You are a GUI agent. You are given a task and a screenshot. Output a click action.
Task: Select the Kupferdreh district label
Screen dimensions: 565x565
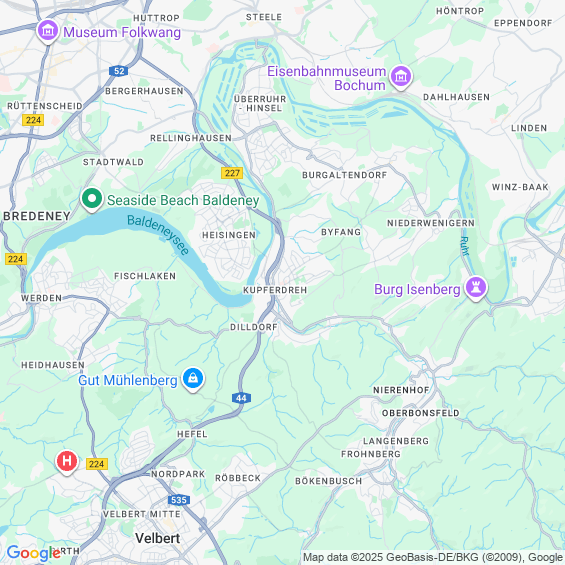(275, 290)
